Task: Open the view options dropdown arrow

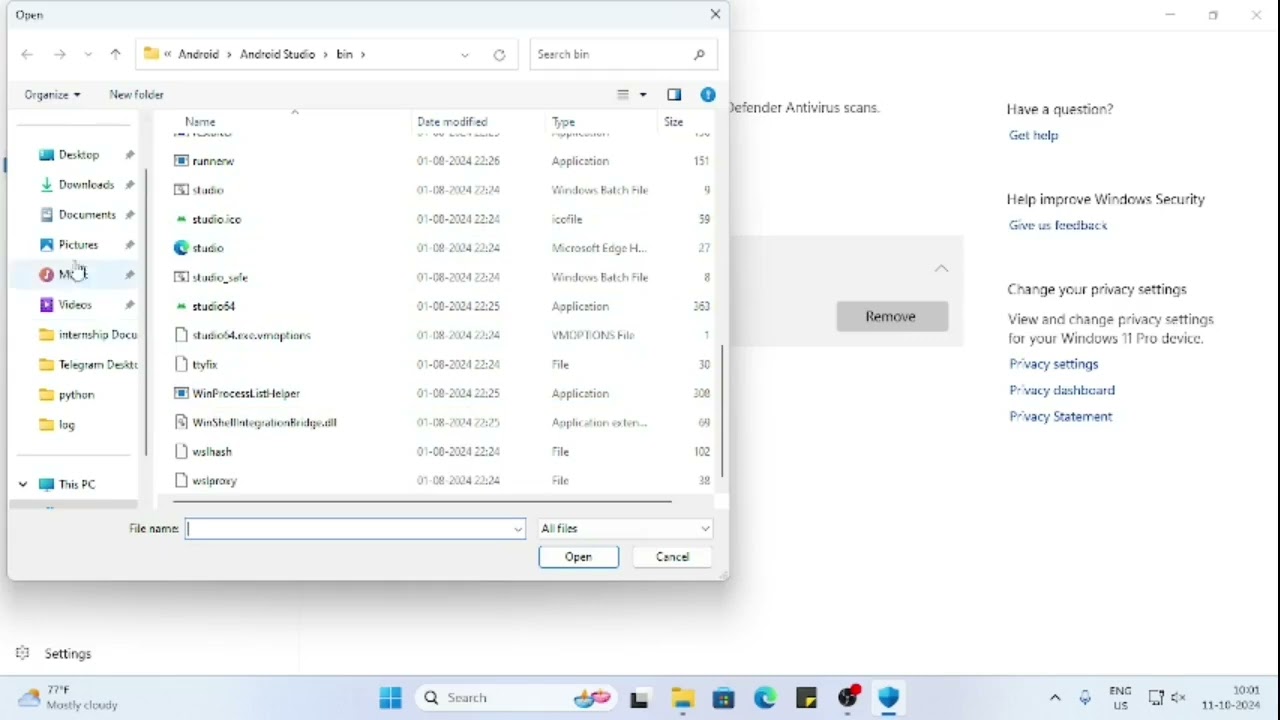Action: [643, 94]
